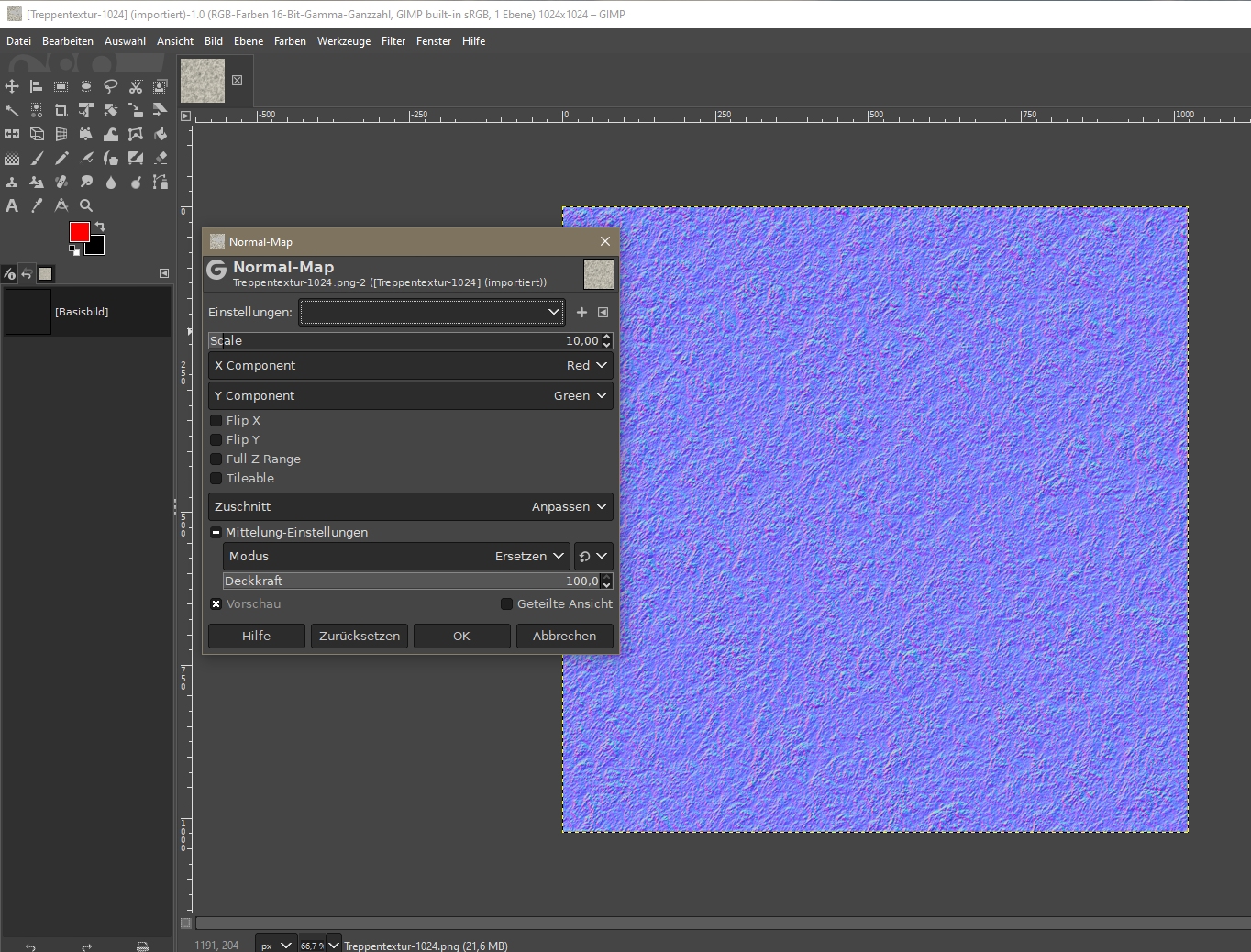Open the Zuschnitt dropdown
The width and height of the screenshot is (1251, 952).
tap(411, 506)
